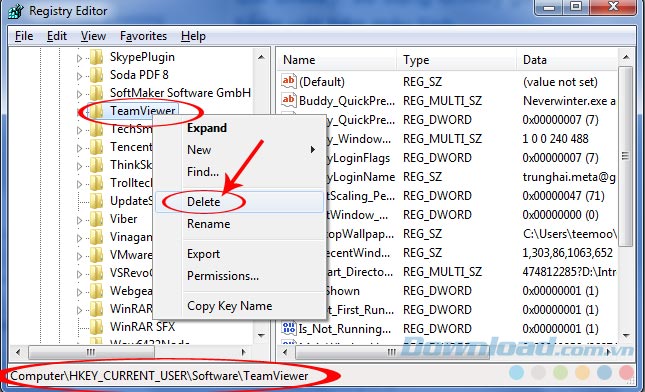The width and height of the screenshot is (645, 392).
Task: Expand the ThinkSk key
Action: click(x=79, y=166)
